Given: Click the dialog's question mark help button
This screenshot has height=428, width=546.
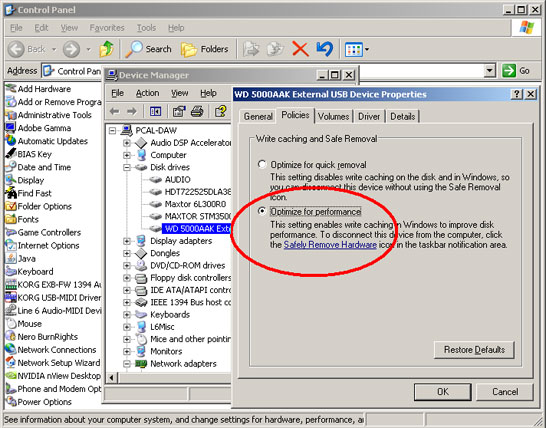Looking at the screenshot, I should [517, 94].
